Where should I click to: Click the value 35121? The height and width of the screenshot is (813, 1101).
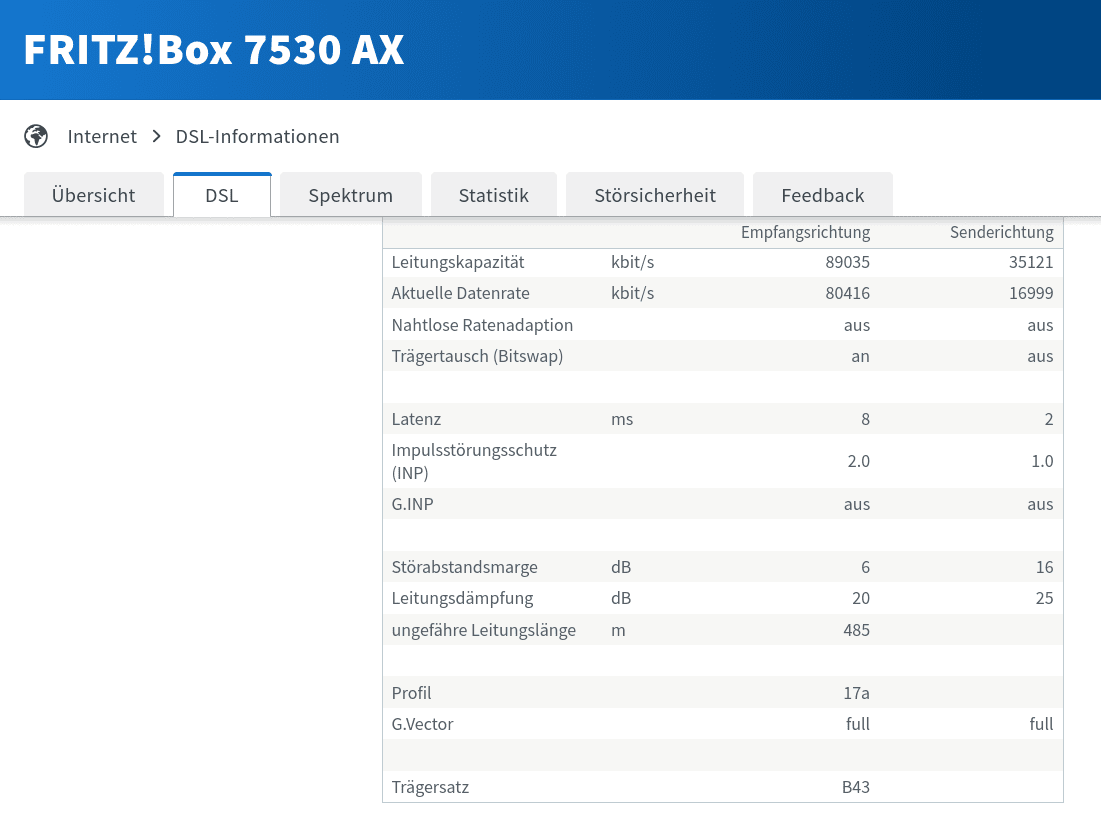click(x=1031, y=263)
